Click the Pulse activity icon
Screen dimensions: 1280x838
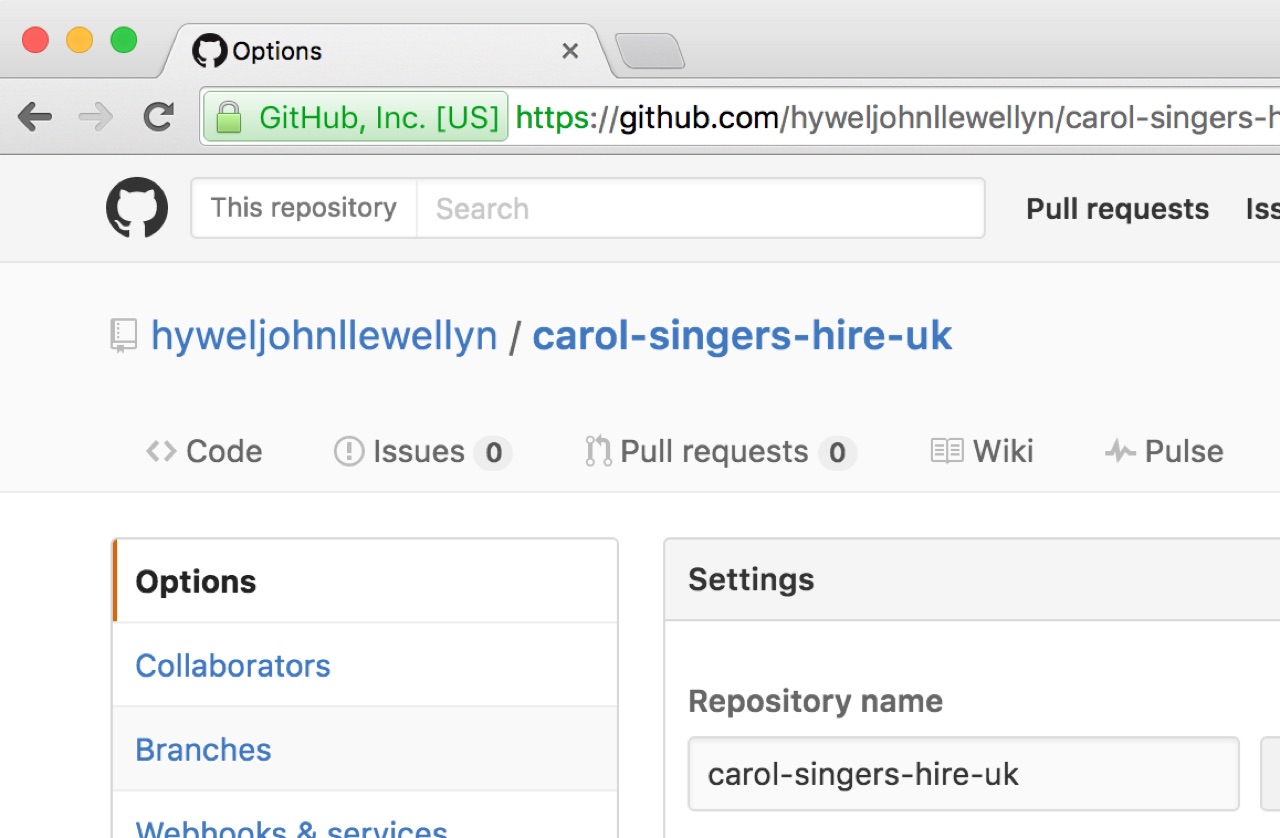click(1120, 452)
